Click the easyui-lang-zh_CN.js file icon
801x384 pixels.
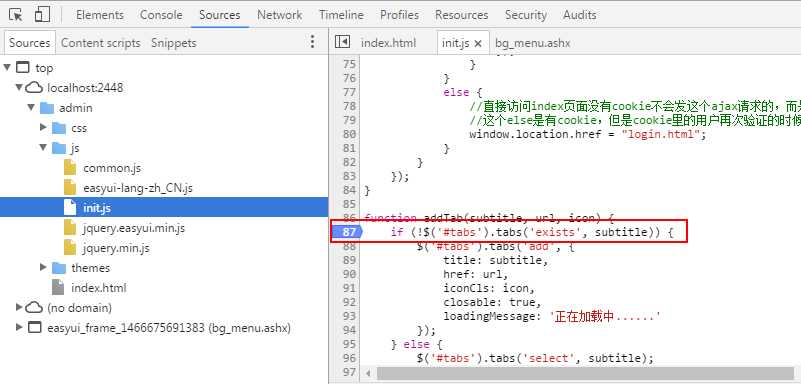pos(70,187)
